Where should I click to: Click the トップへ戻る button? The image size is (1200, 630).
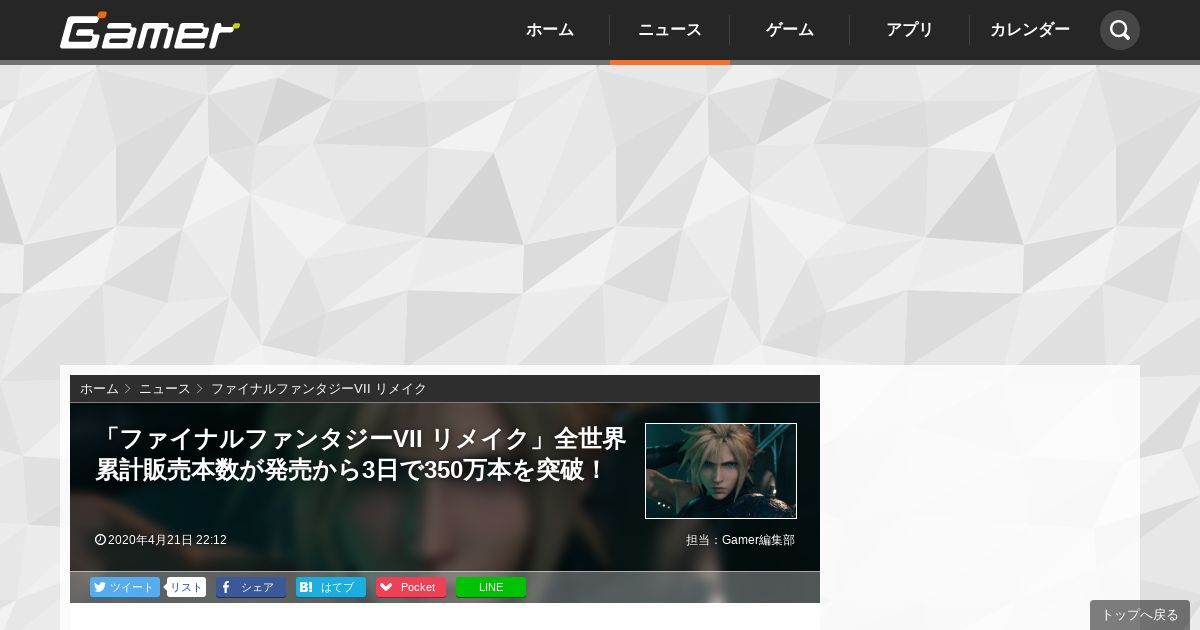1140,615
